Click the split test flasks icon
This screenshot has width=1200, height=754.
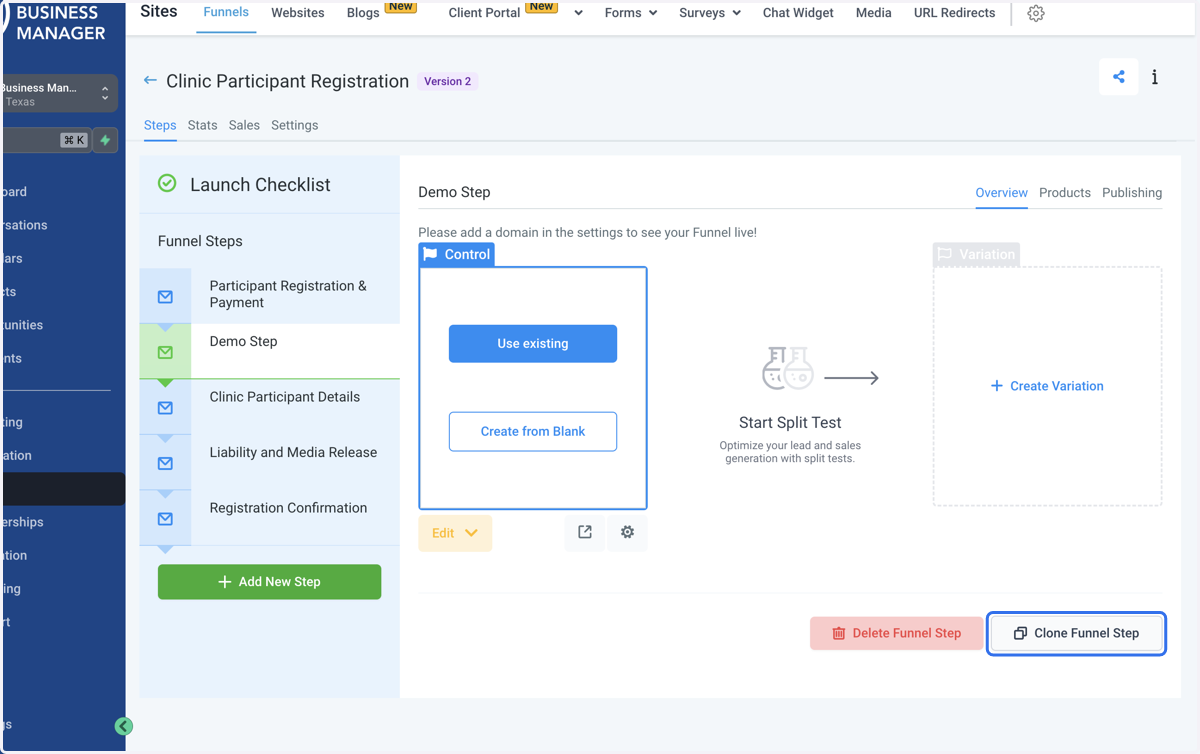click(788, 368)
